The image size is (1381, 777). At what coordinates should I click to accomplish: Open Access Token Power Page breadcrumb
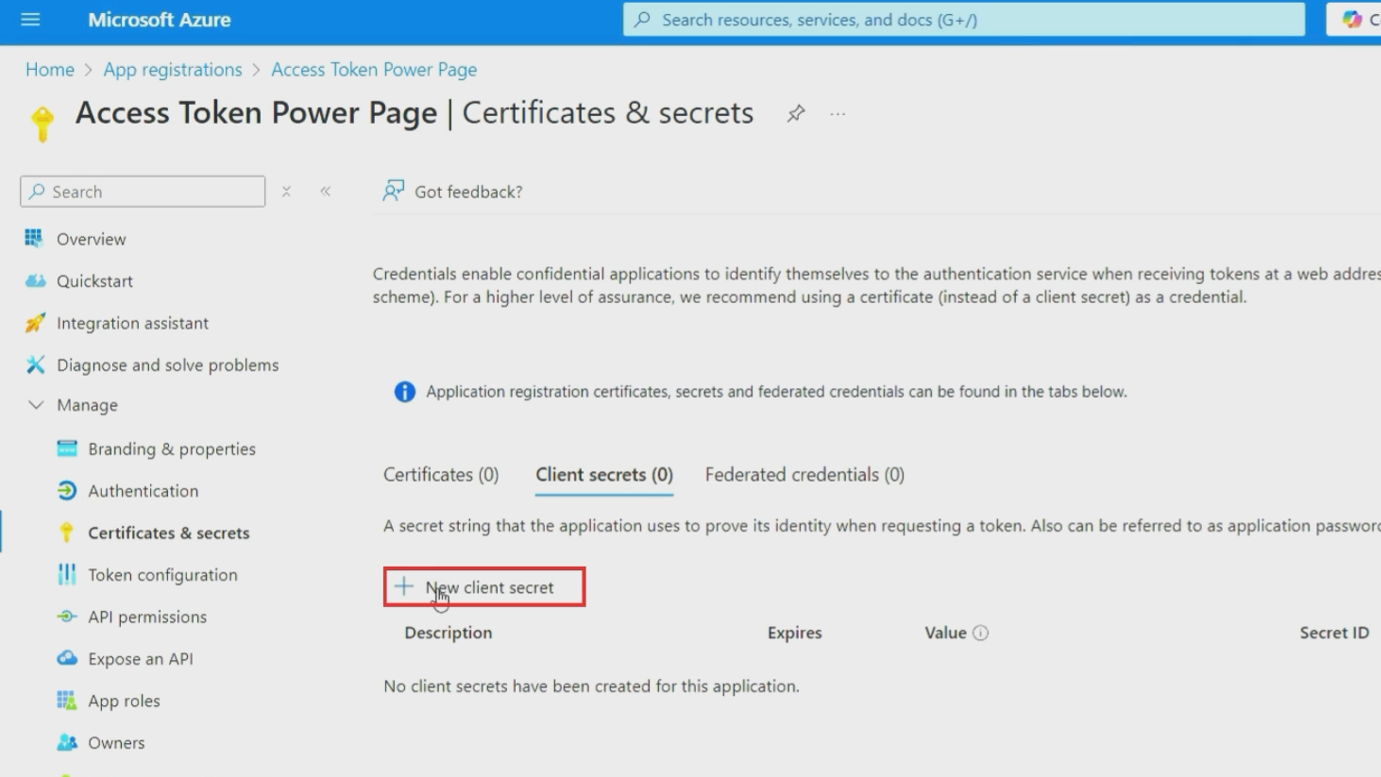(x=374, y=70)
